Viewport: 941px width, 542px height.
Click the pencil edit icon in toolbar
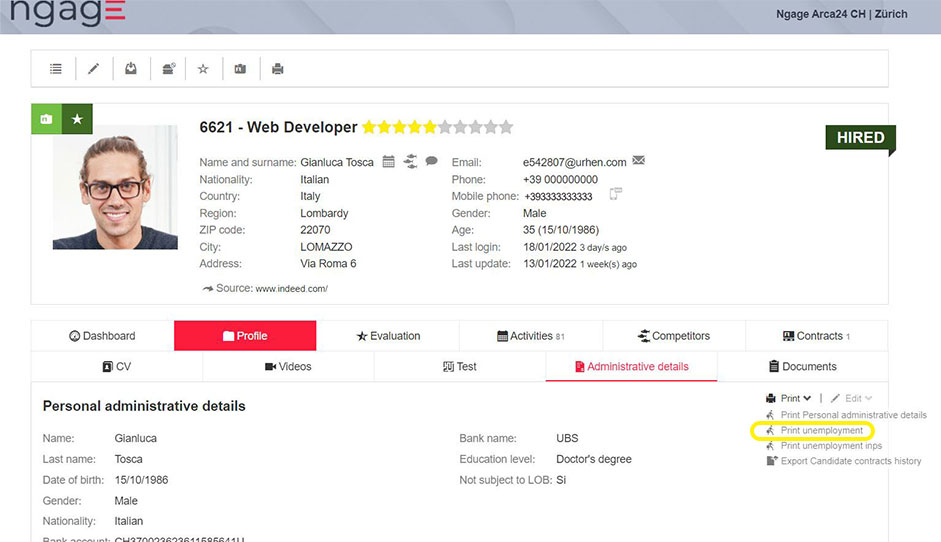click(x=94, y=69)
